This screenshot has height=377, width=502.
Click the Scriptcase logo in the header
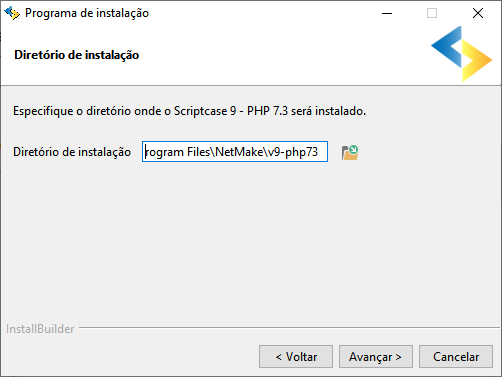coord(461,54)
